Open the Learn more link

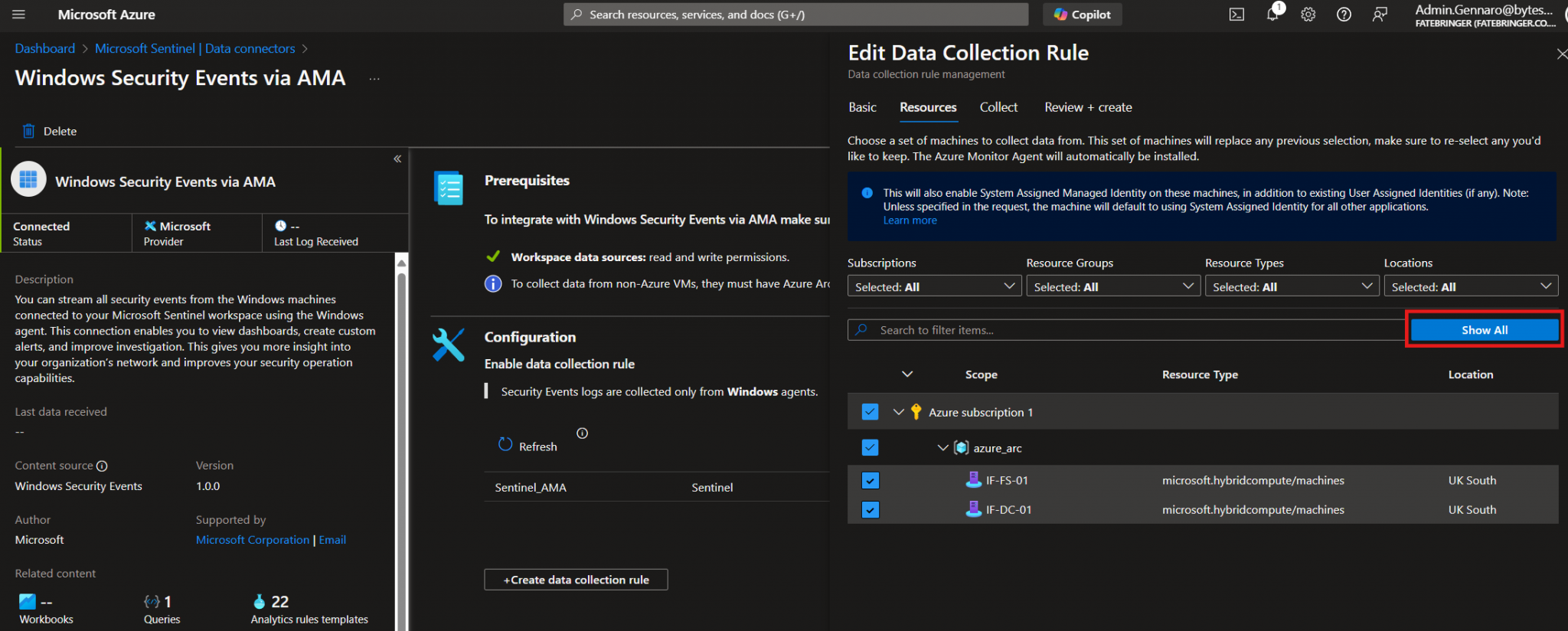tap(910, 221)
